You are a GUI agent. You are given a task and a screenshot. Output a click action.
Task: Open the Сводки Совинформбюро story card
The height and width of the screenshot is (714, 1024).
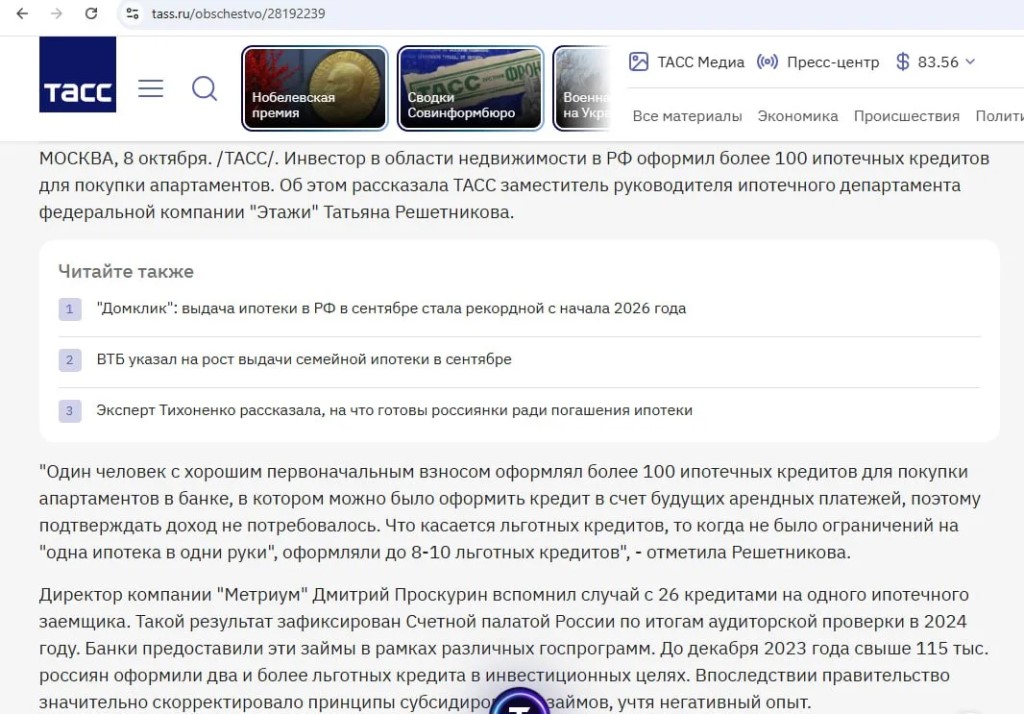click(x=470, y=88)
